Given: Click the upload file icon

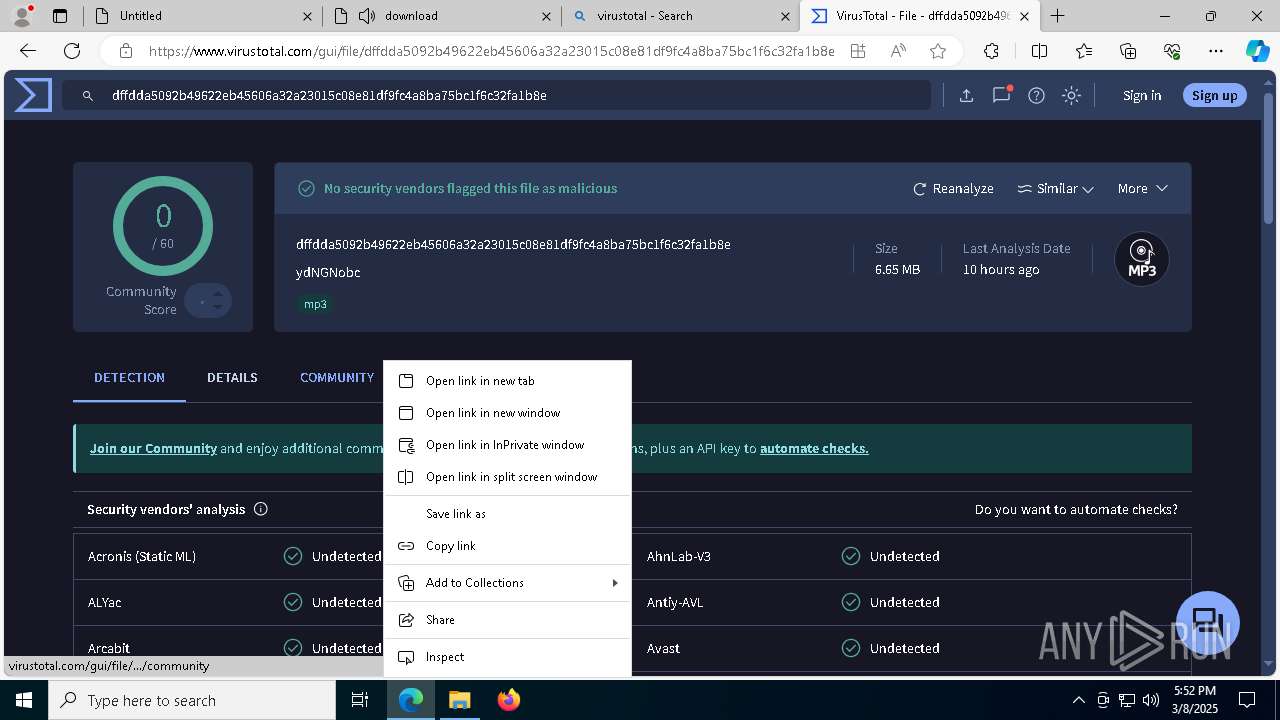Looking at the screenshot, I should [x=966, y=96].
